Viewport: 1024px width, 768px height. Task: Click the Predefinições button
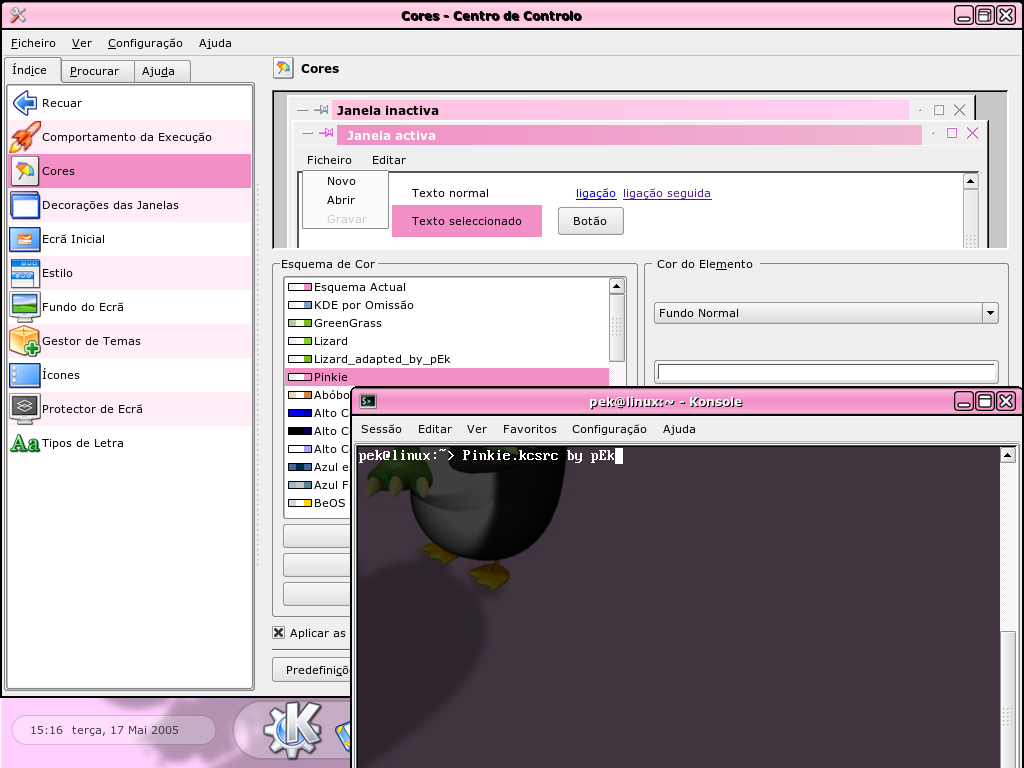click(x=312, y=670)
